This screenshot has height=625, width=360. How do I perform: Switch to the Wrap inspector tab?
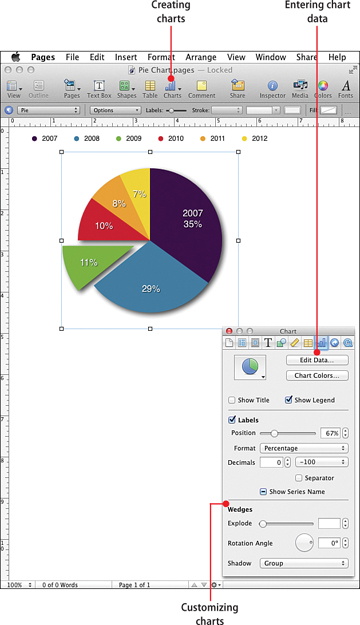tap(255, 342)
